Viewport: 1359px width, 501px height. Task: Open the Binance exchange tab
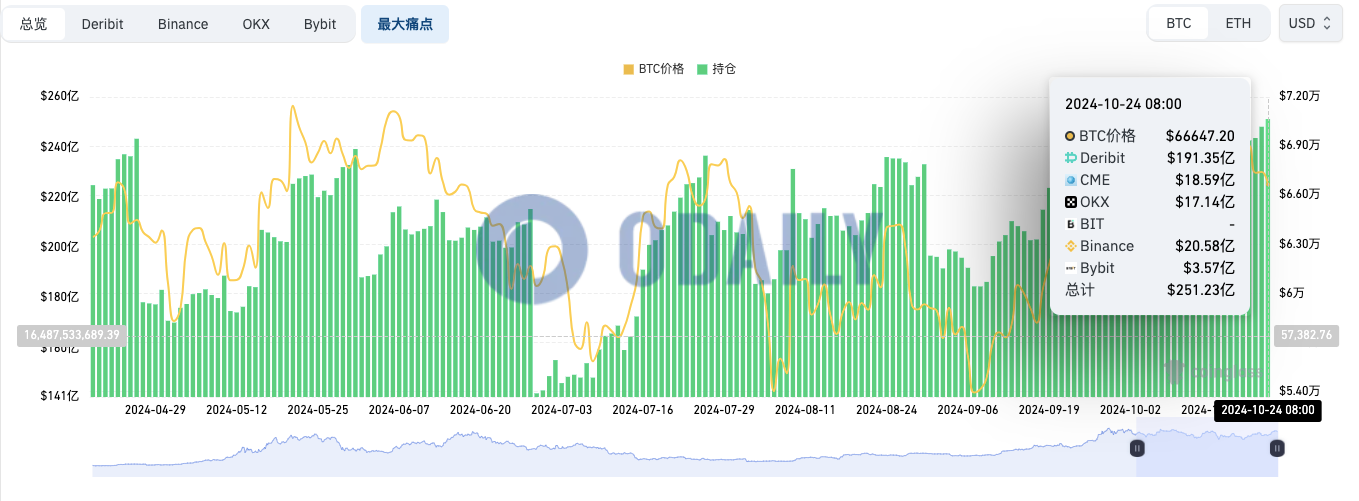pyautogui.click(x=183, y=24)
